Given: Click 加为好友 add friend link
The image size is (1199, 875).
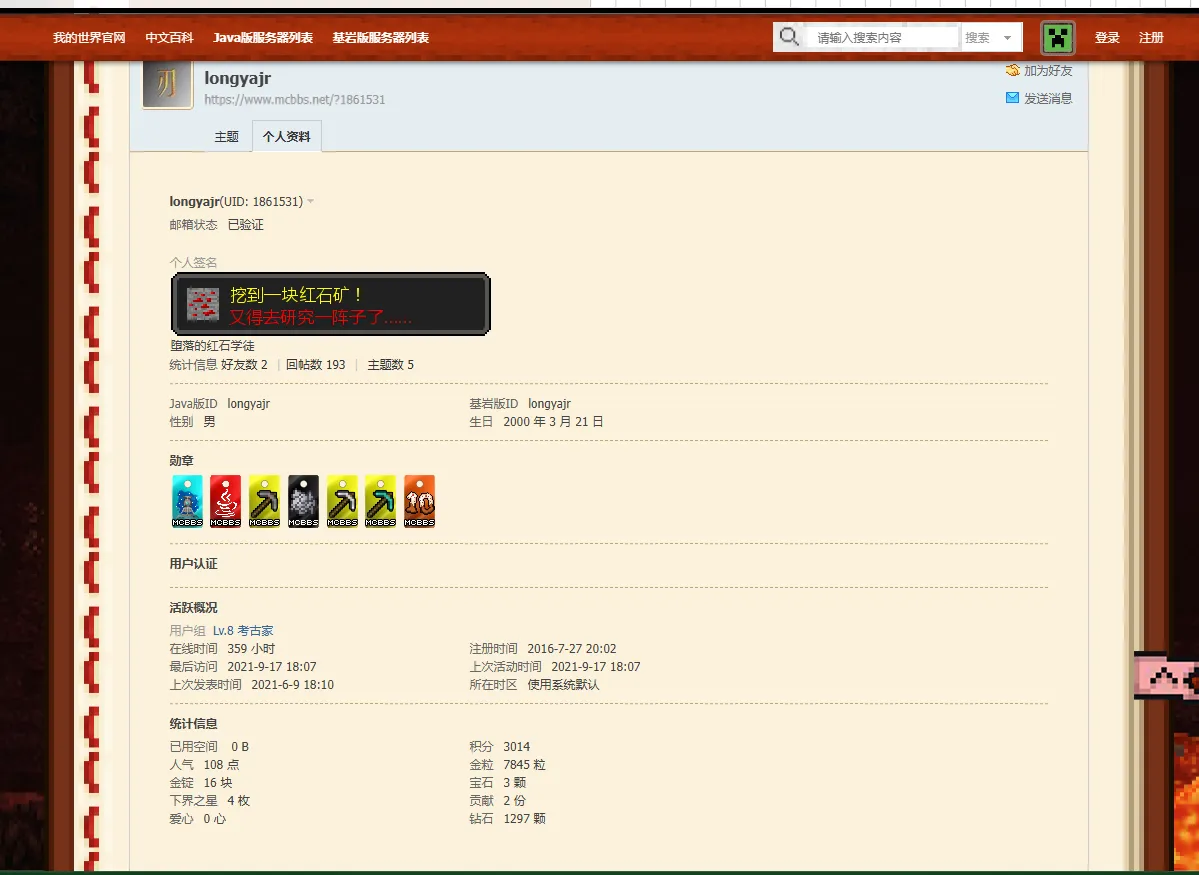Looking at the screenshot, I should tap(1048, 70).
